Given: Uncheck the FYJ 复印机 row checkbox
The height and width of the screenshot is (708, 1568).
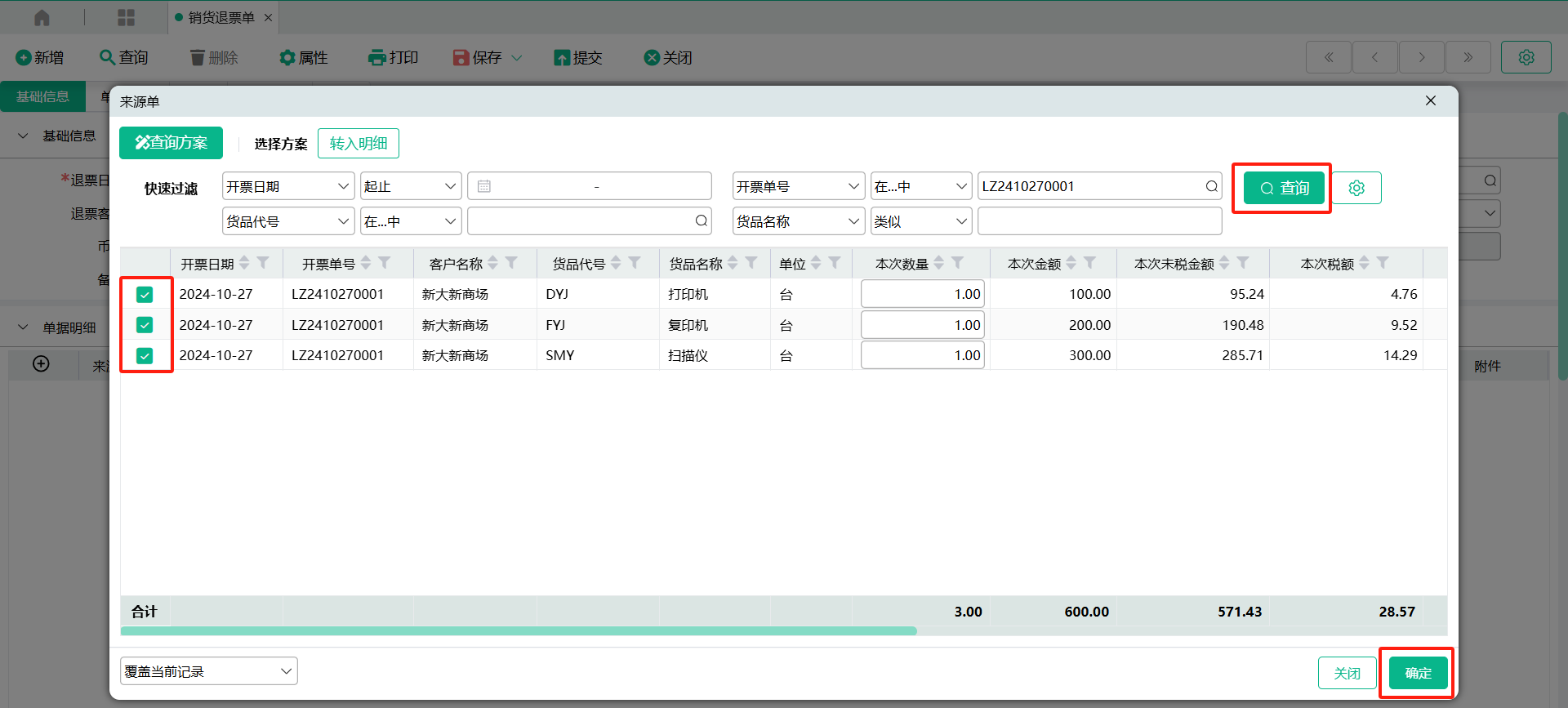Looking at the screenshot, I should [x=145, y=325].
